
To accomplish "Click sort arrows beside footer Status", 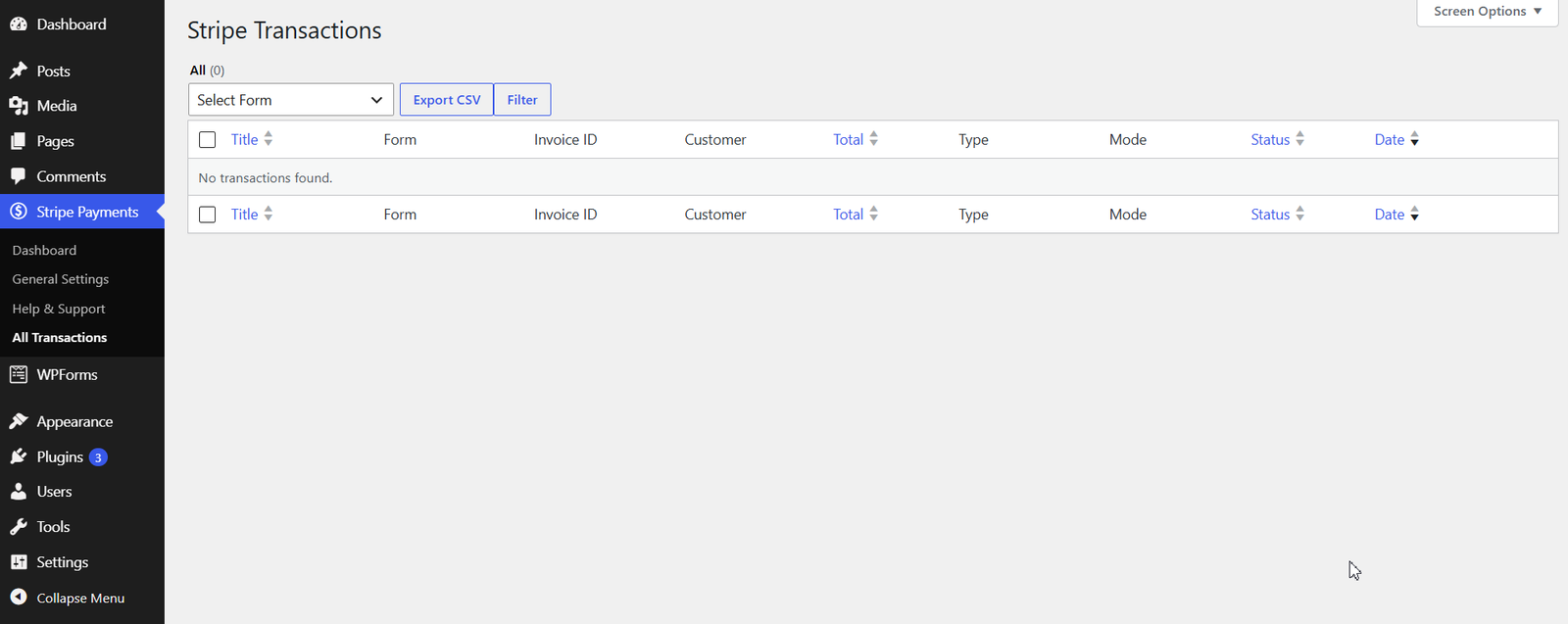I will tap(1300, 214).
